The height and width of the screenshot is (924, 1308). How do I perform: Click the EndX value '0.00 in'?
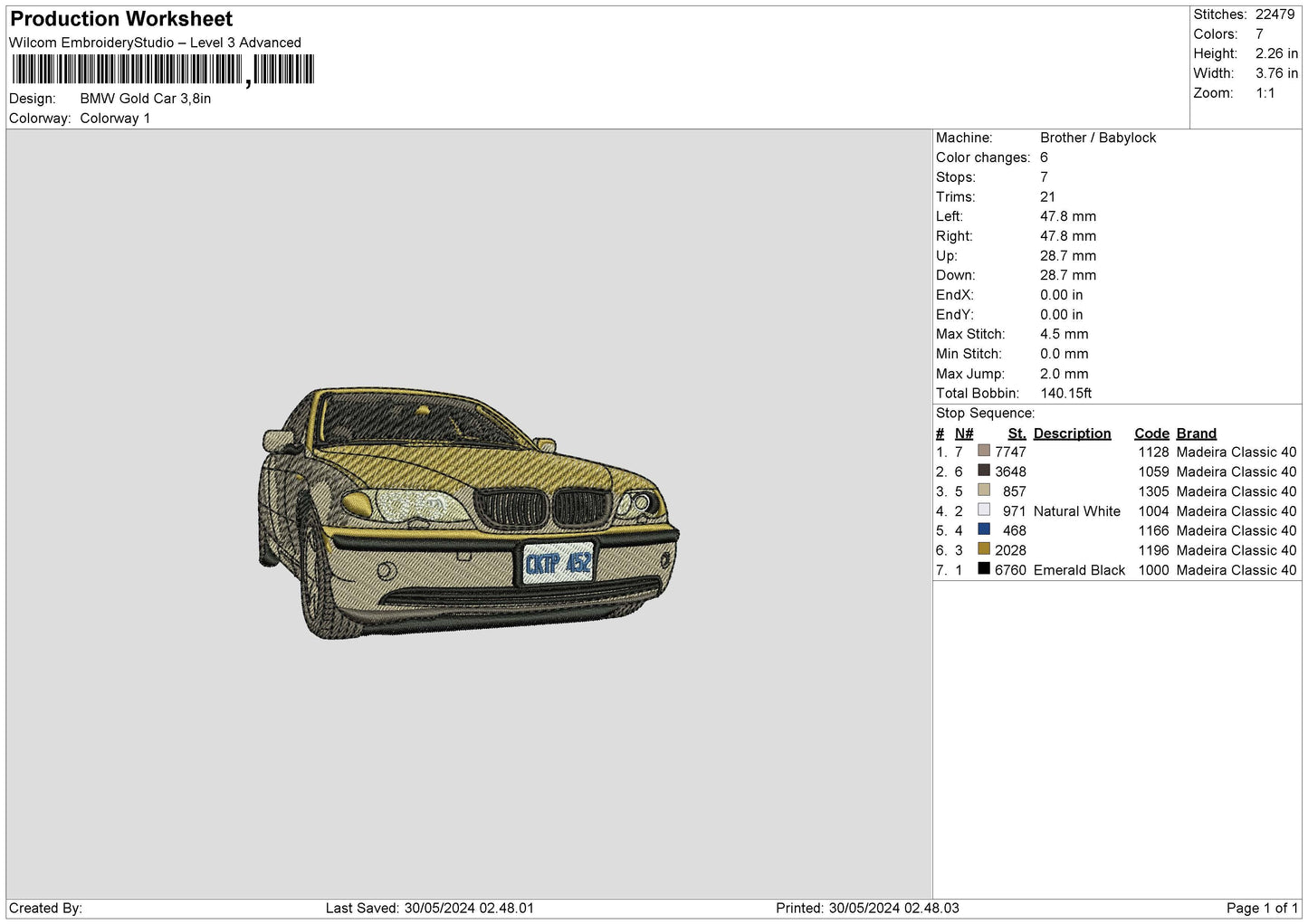click(1062, 295)
